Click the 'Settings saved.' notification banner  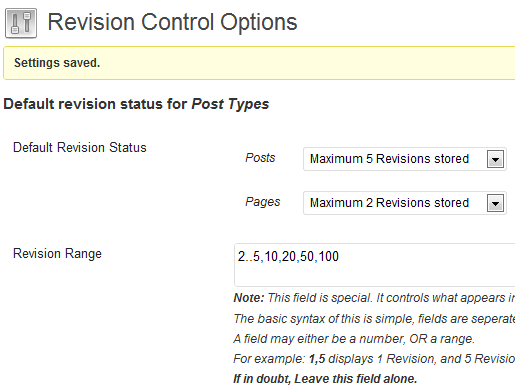(x=259, y=63)
